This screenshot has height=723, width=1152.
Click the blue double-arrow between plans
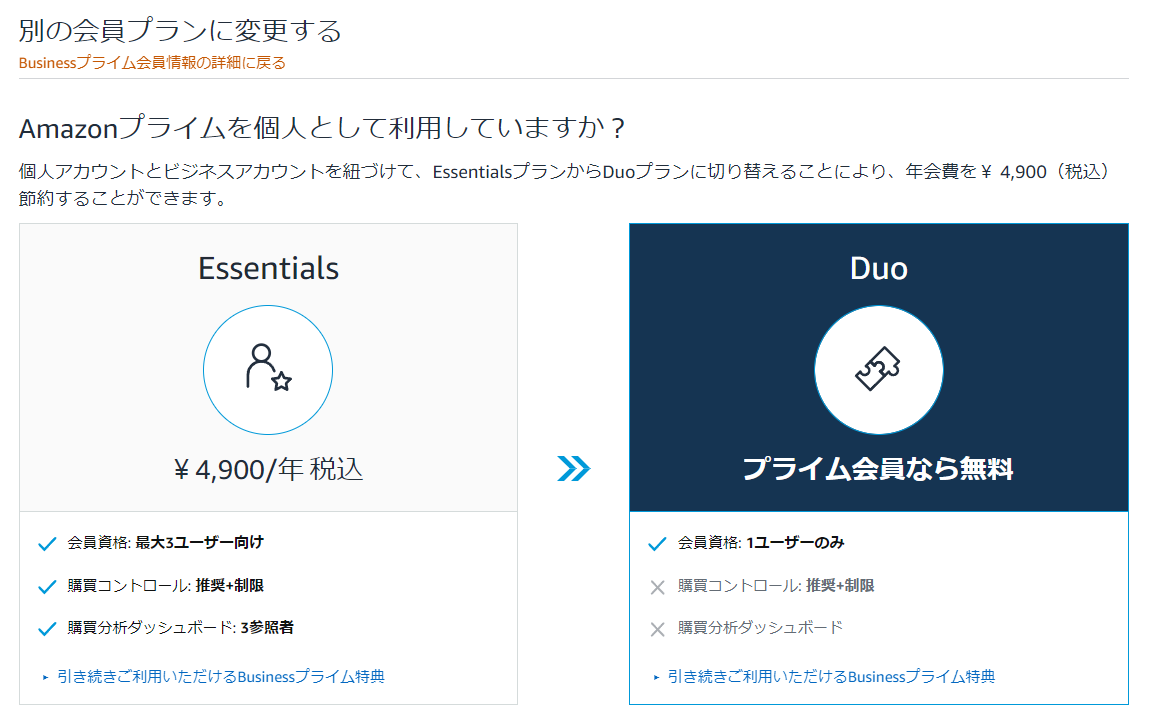(x=573, y=469)
